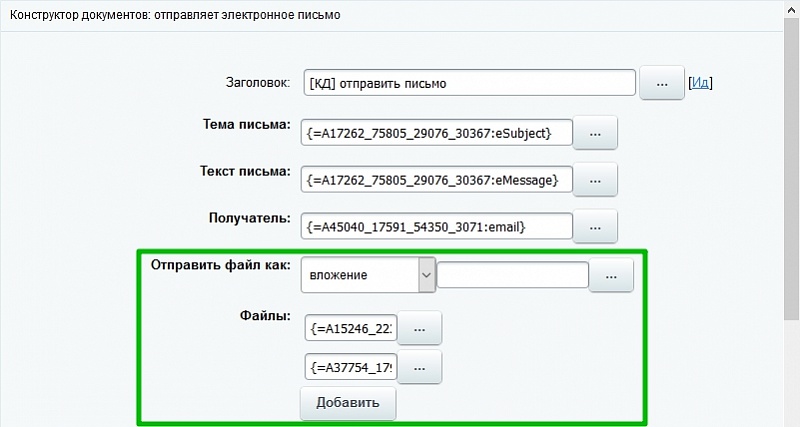Image resolution: width=800 pixels, height=427 pixels.
Task: Click the Добавить button
Action: click(x=348, y=403)
